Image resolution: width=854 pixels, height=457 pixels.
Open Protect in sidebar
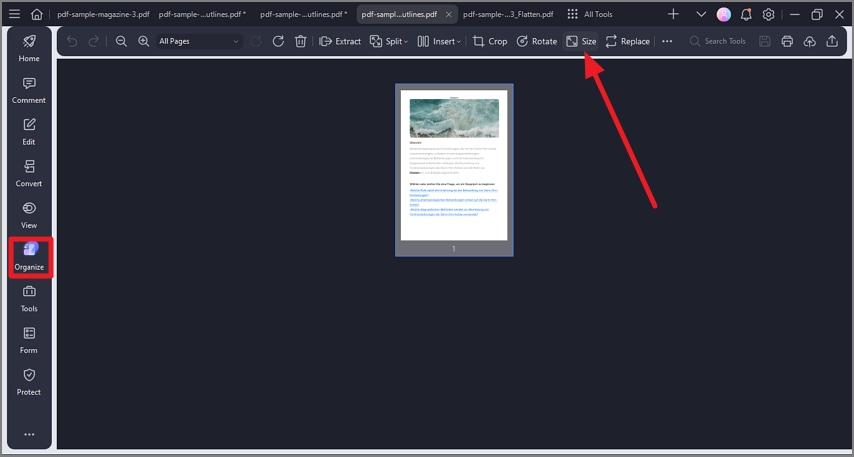click(29, 382)
